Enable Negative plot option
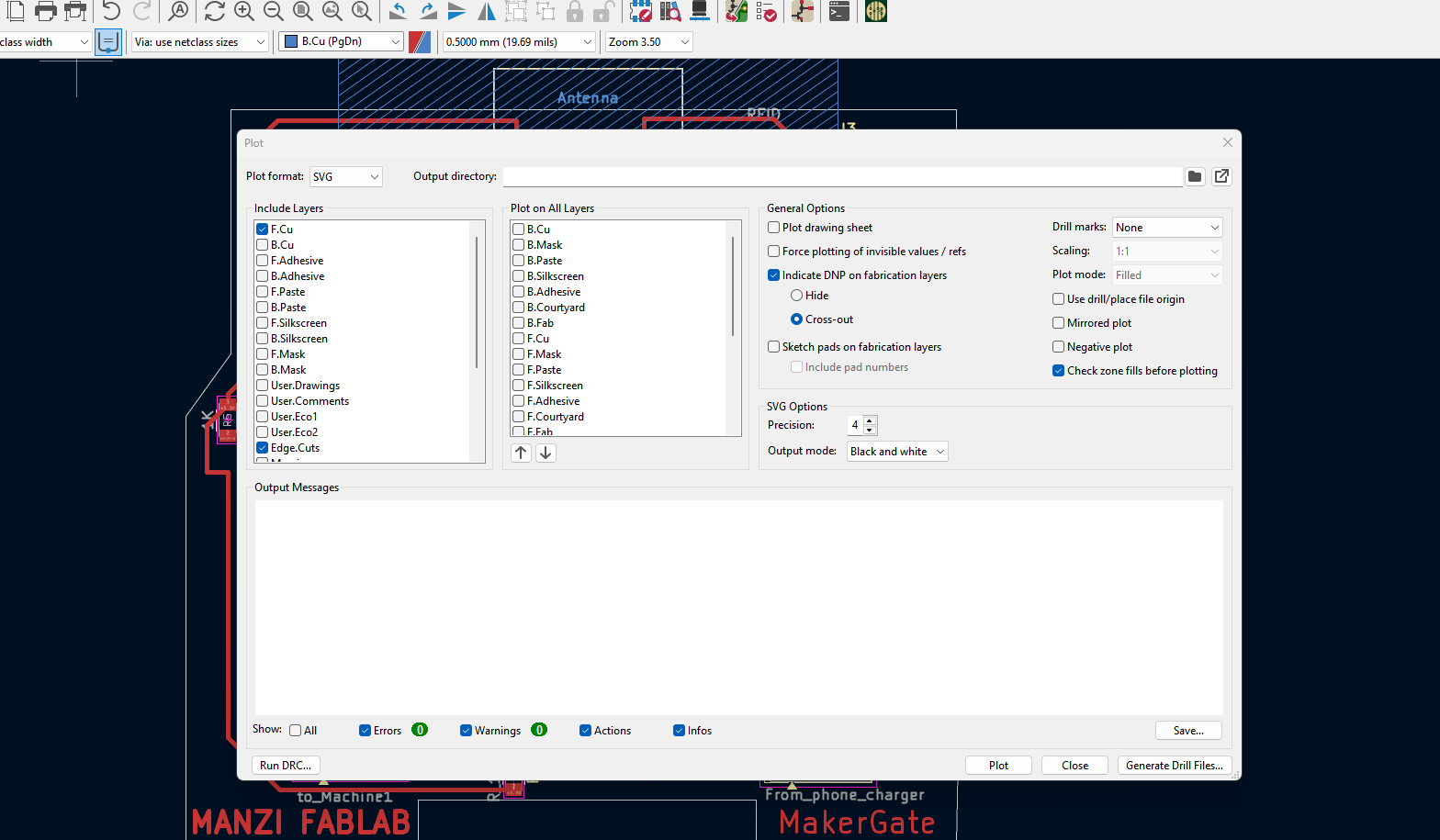Viewport: 1440px width, 840px height. 1059,347
